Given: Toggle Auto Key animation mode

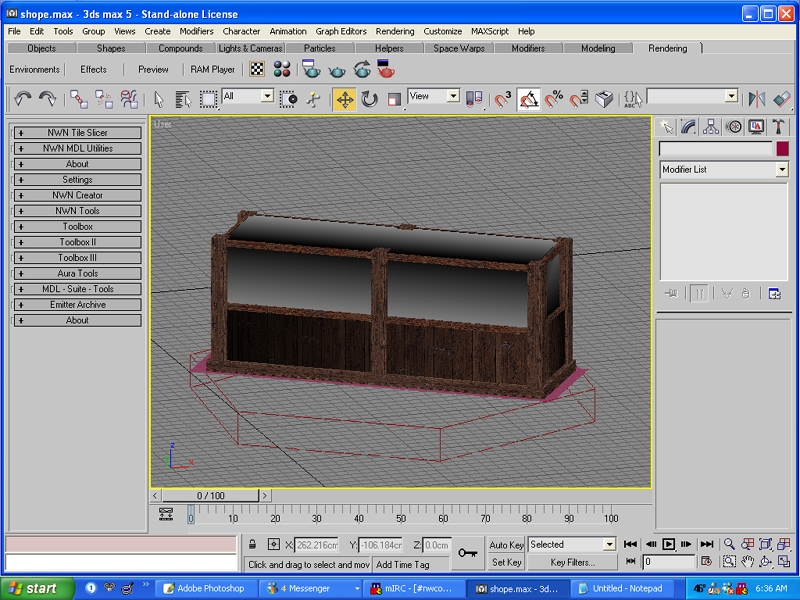Looking at the screenshot, I should (x=506, y=545).
